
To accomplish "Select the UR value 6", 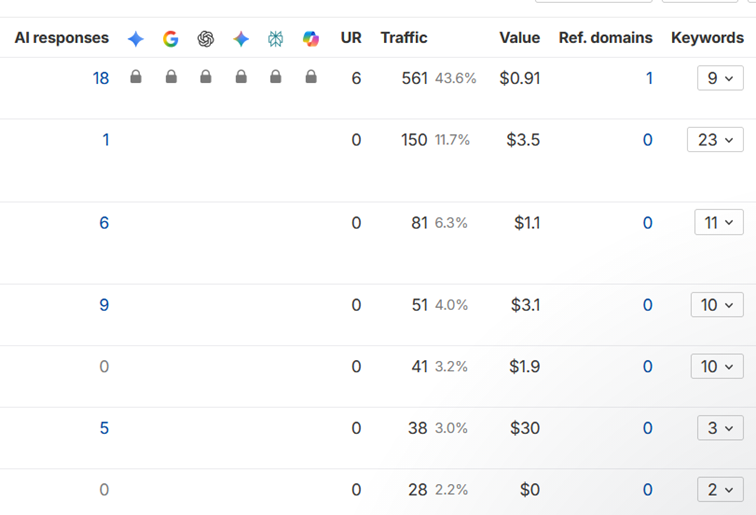I will 356,78.
